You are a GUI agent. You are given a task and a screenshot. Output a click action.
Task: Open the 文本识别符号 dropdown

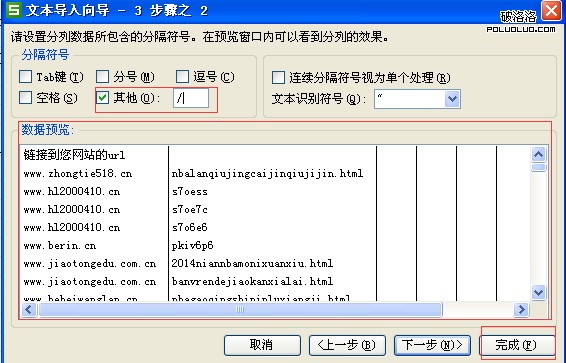pos(452,99)
